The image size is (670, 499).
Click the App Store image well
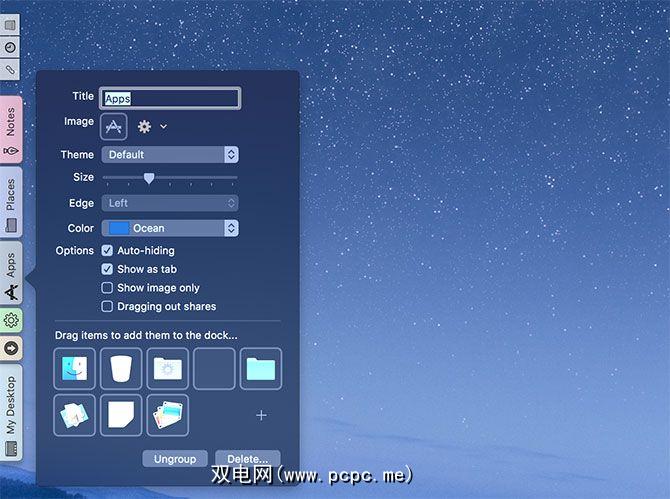pyautogui.click(x=113, y=126)
